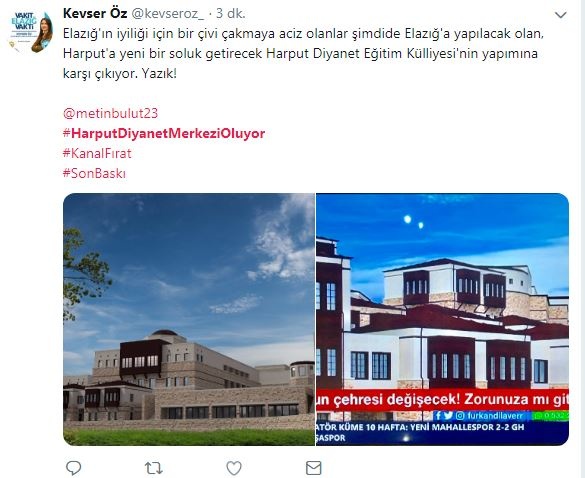Like the tweet with the heart icon

click(x=234, y=468)
